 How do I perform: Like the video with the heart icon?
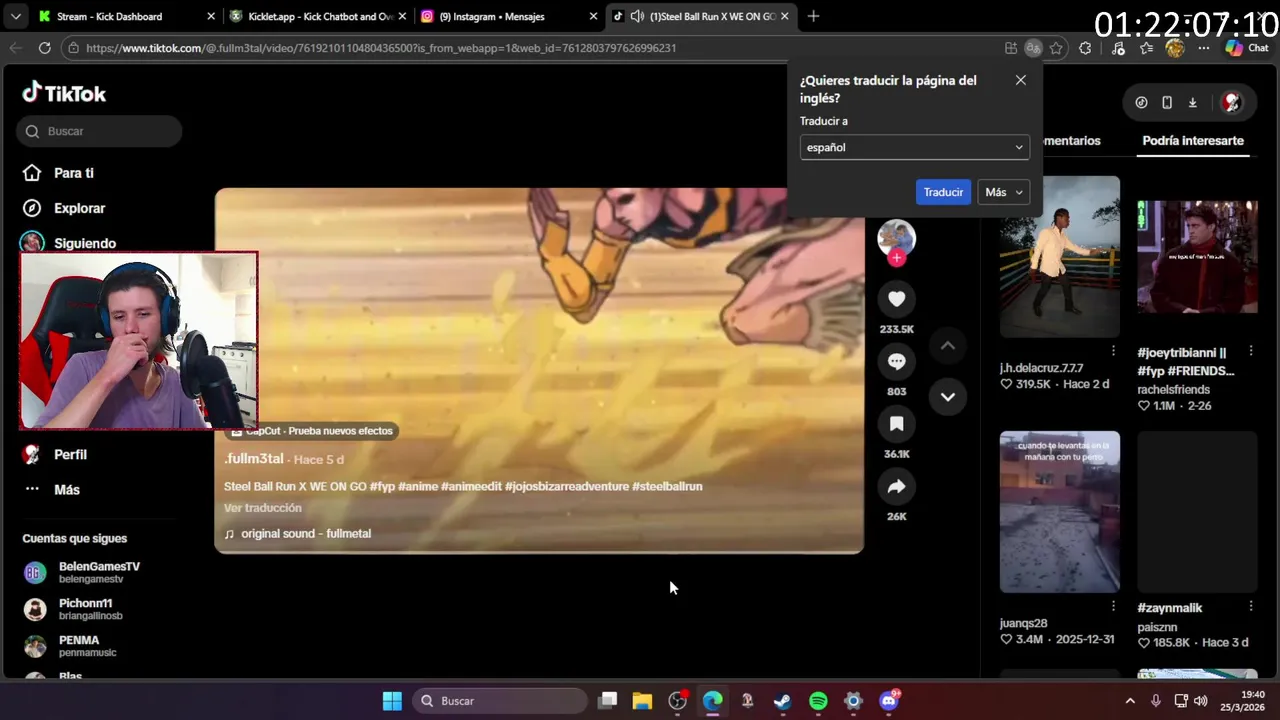pos(896,299)
